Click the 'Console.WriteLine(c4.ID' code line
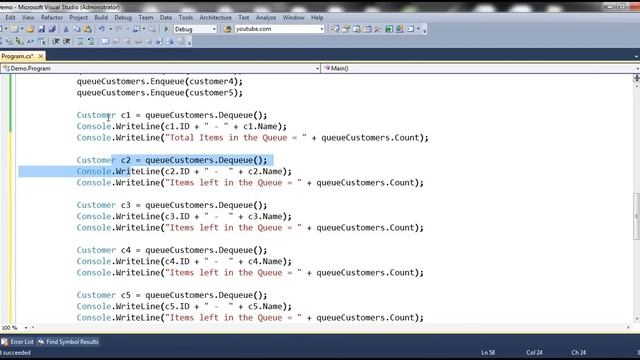 coord(184,261)
